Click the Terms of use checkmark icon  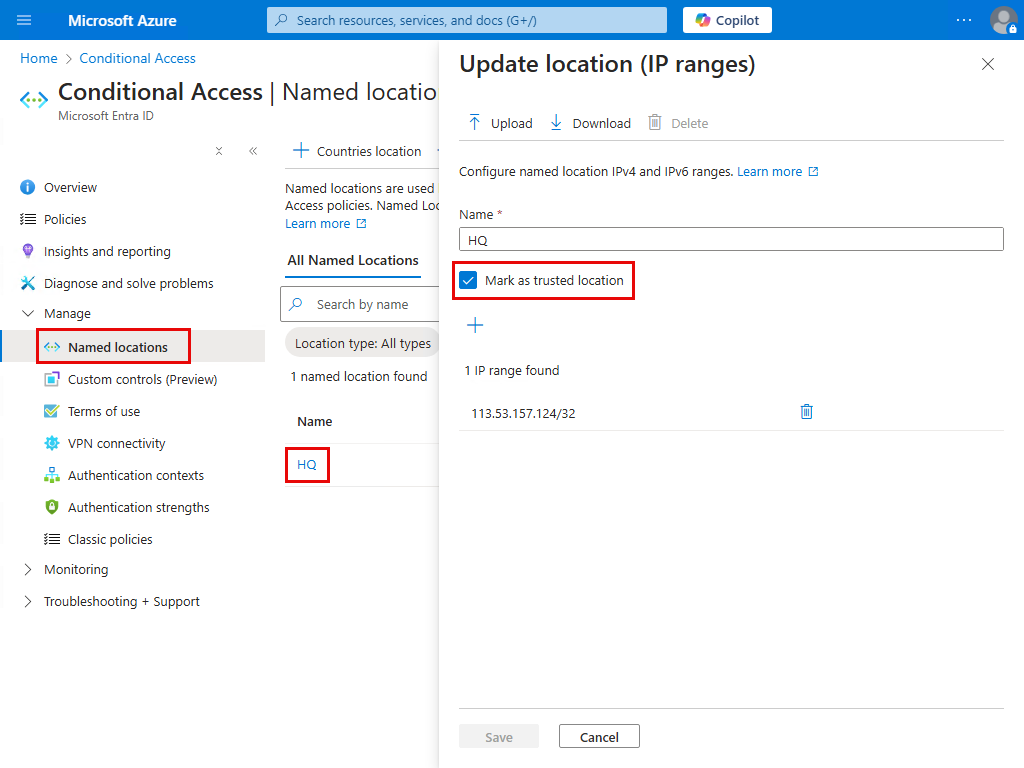[52, 411]
